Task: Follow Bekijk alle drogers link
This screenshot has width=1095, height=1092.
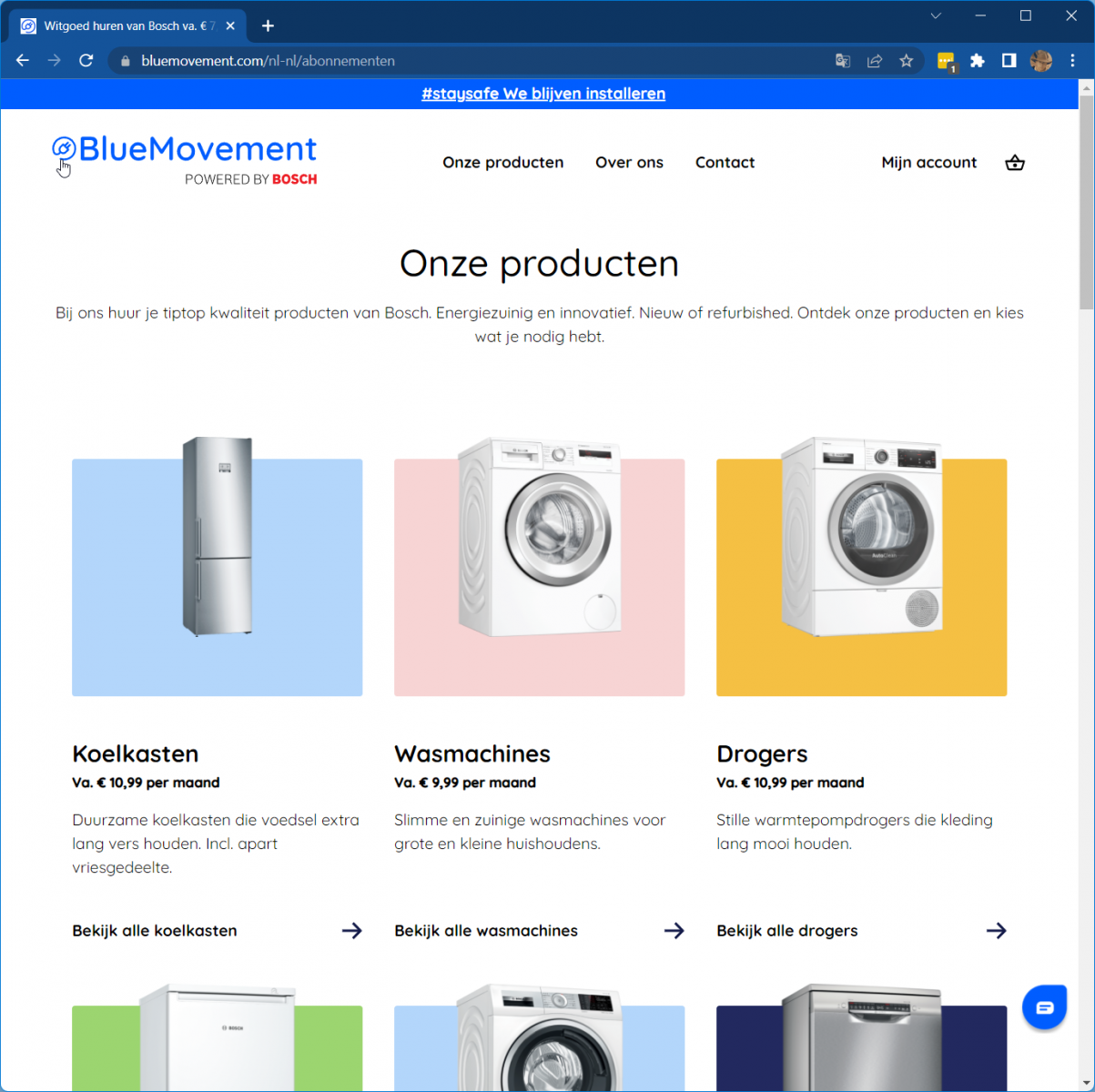Action: [x=787, y=930]
